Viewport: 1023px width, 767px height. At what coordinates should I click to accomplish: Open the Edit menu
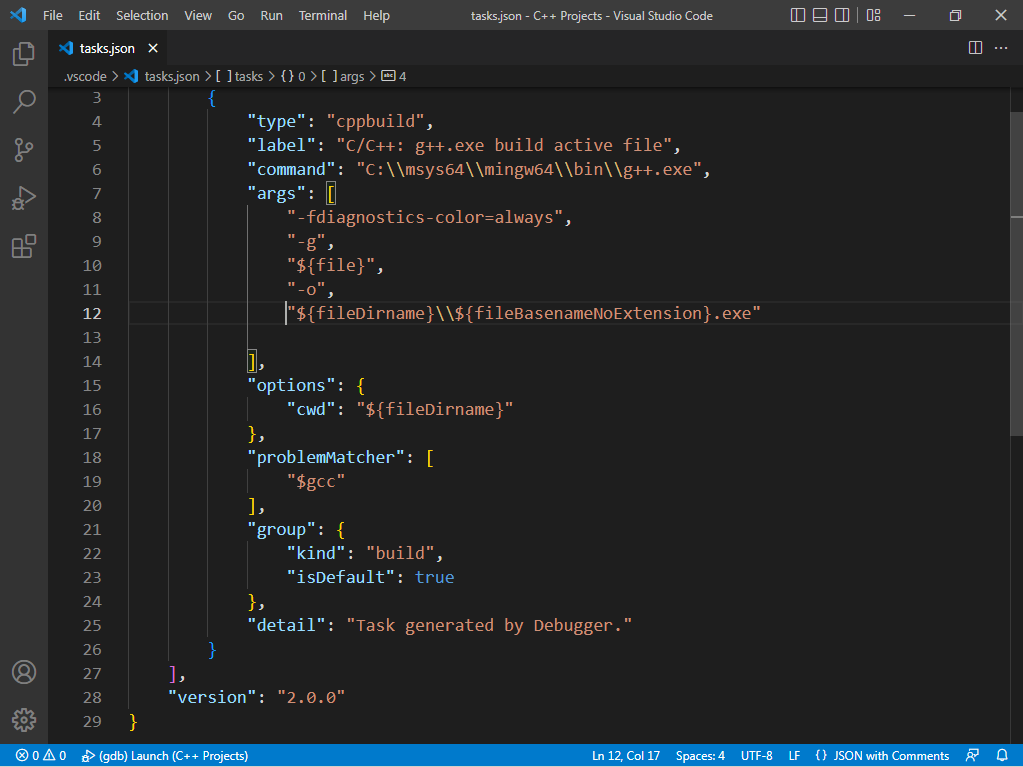[89, 15]
